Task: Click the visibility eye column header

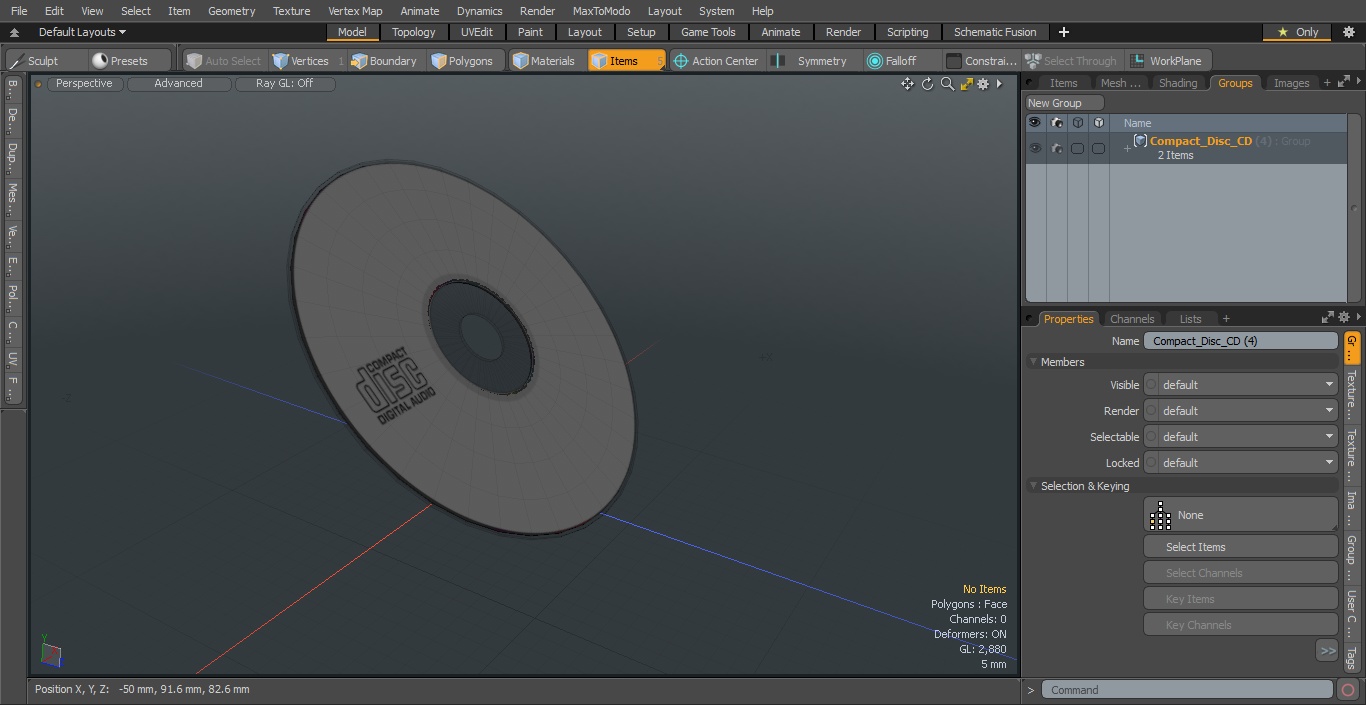Action: click(1035, 123)
